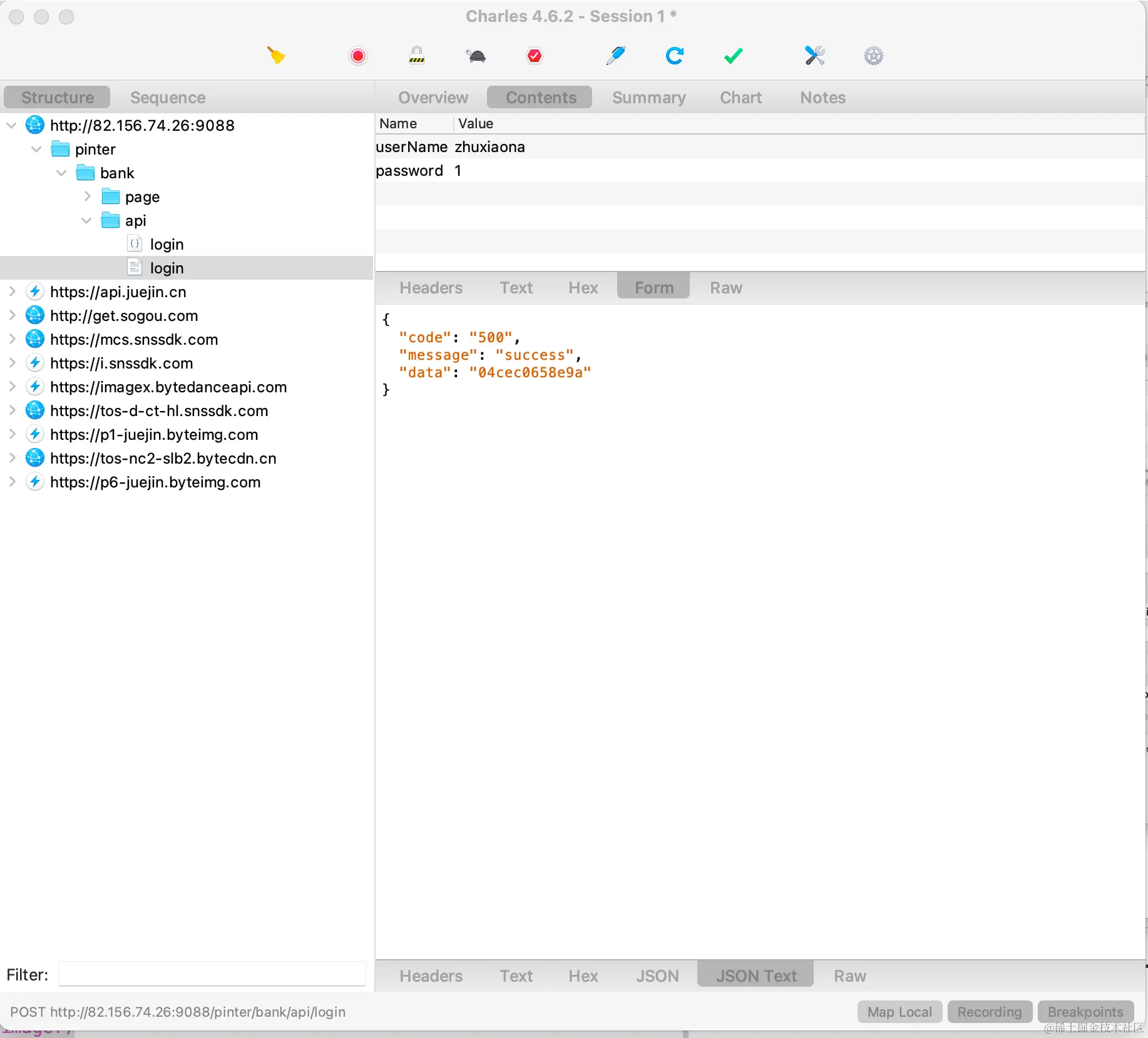1148x1038 pixels.
Task: Switch to Structure view tab
Action: click(x=57, y=97)
